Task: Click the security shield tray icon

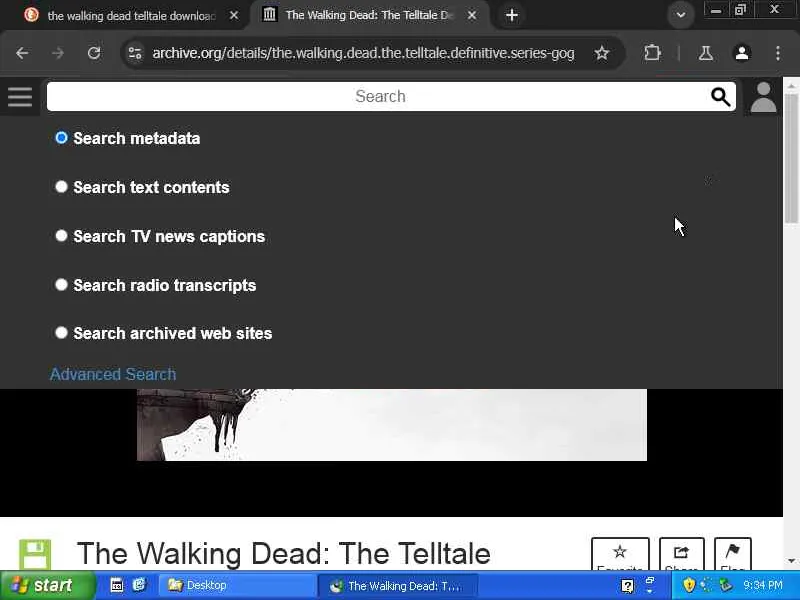Action: [689, 585]
